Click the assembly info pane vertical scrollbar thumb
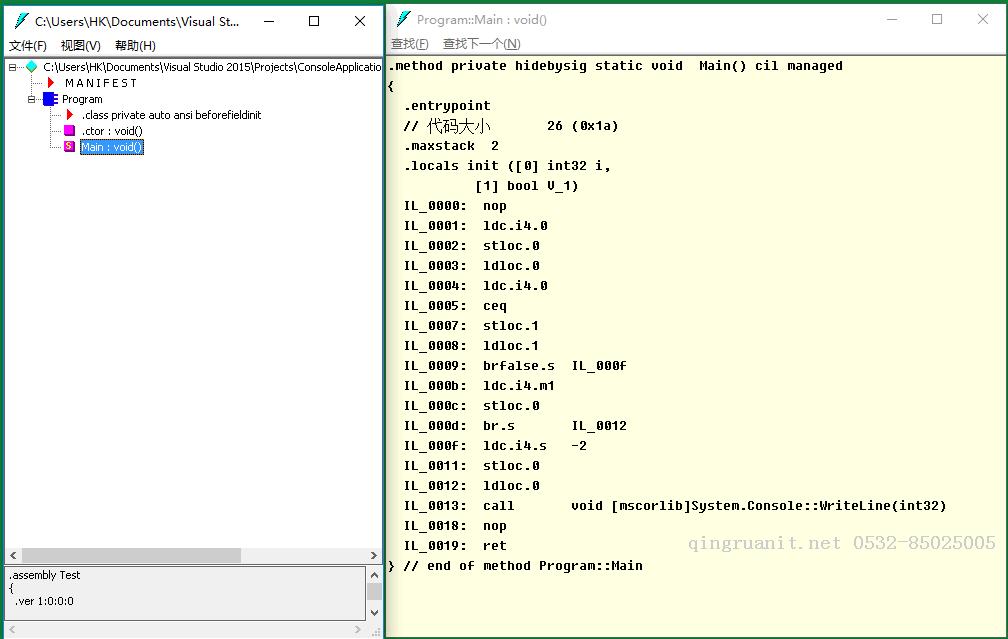This screenshot has height=639, width=1008. pos(374,591)
